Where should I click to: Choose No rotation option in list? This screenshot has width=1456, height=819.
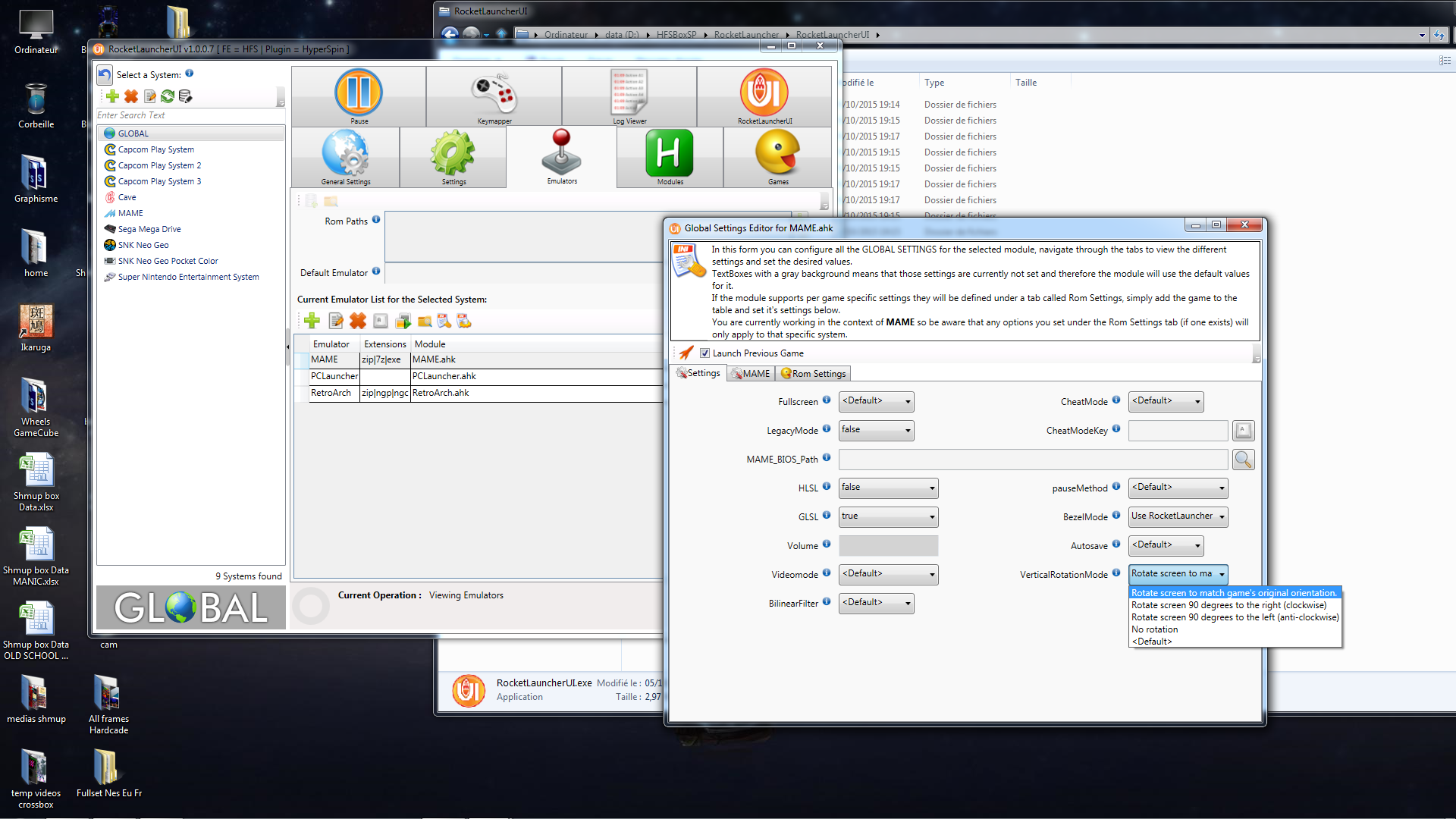1155,629
